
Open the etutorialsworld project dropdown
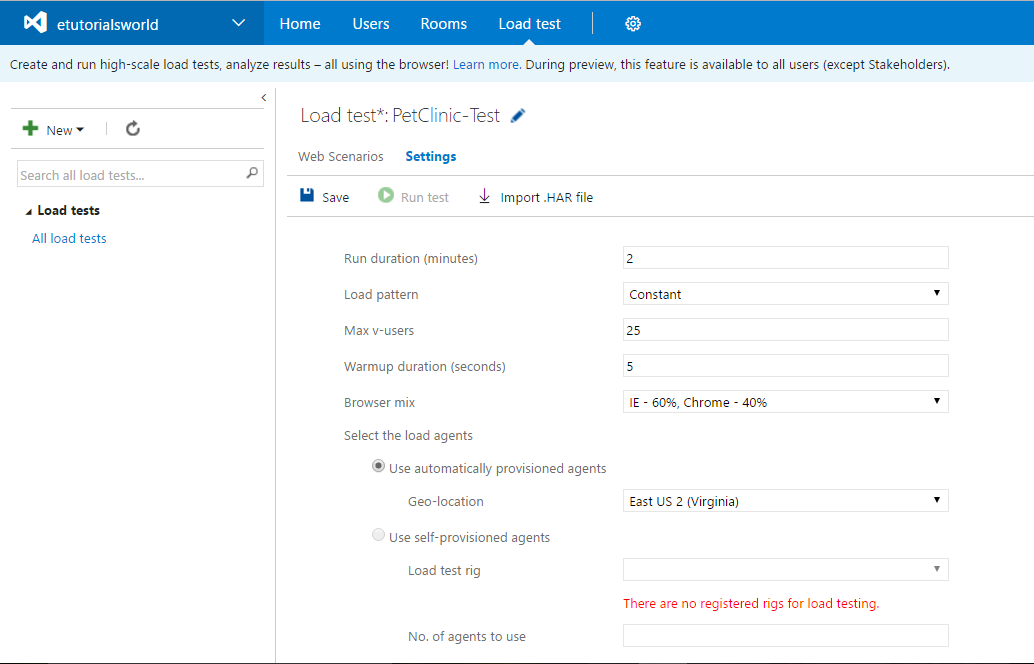239,23
